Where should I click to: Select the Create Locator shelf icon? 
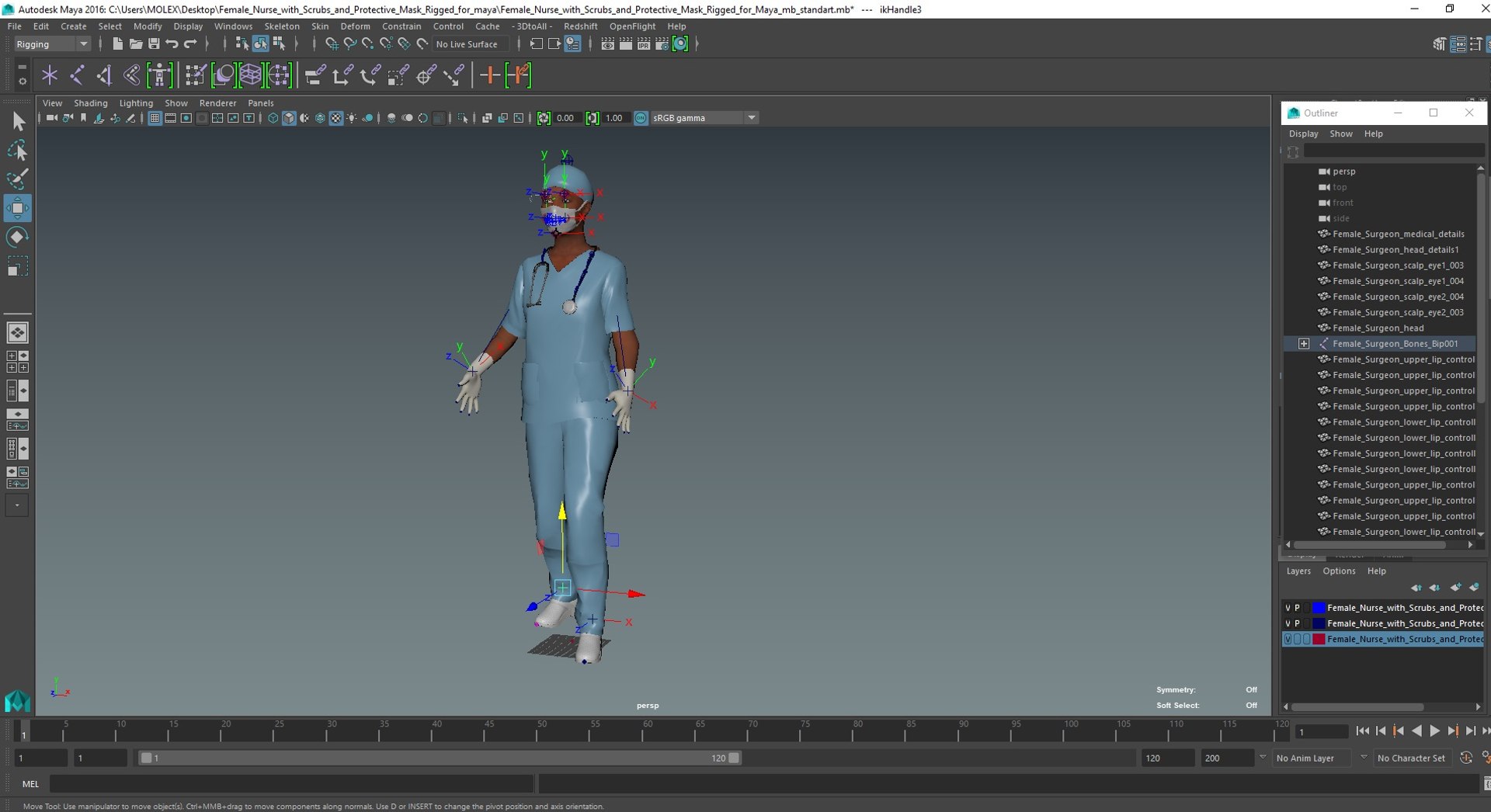50,75
